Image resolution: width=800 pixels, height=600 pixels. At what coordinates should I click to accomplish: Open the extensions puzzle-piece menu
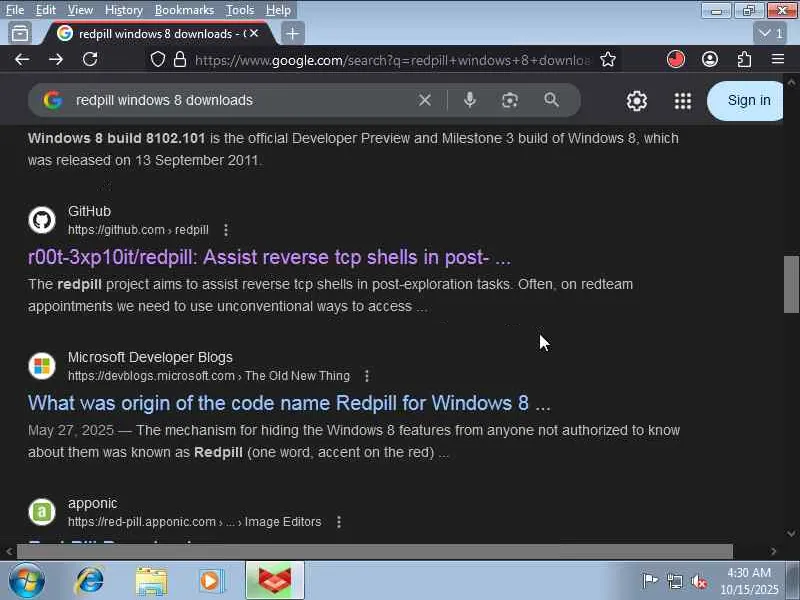pos(744,60)
